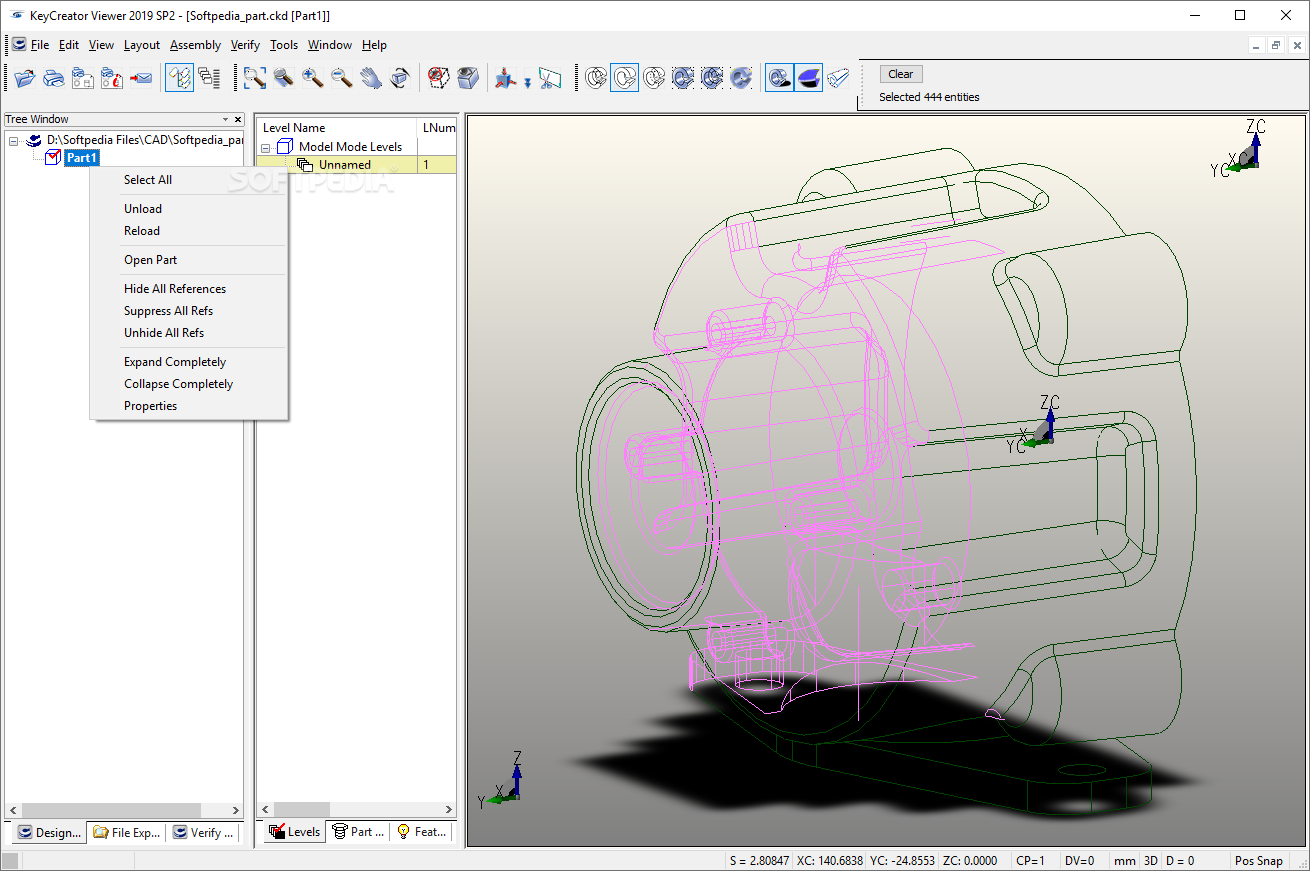Select the zoom window tool
The height and width of the screenshot is (871, 1310).
pos(255,78)
